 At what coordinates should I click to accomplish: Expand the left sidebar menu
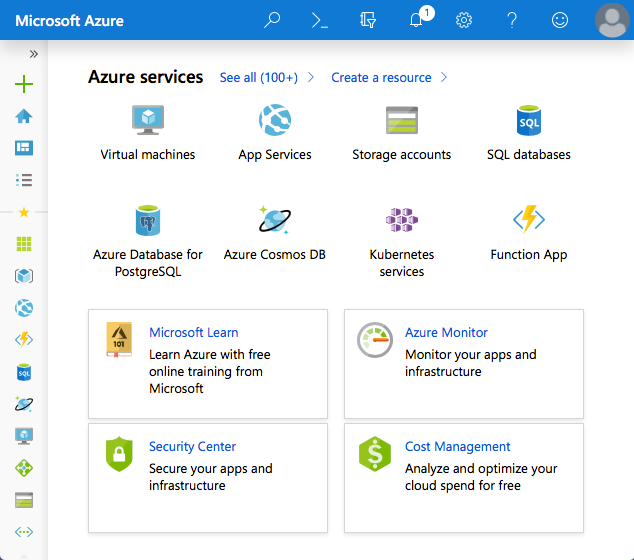(33, 54)
